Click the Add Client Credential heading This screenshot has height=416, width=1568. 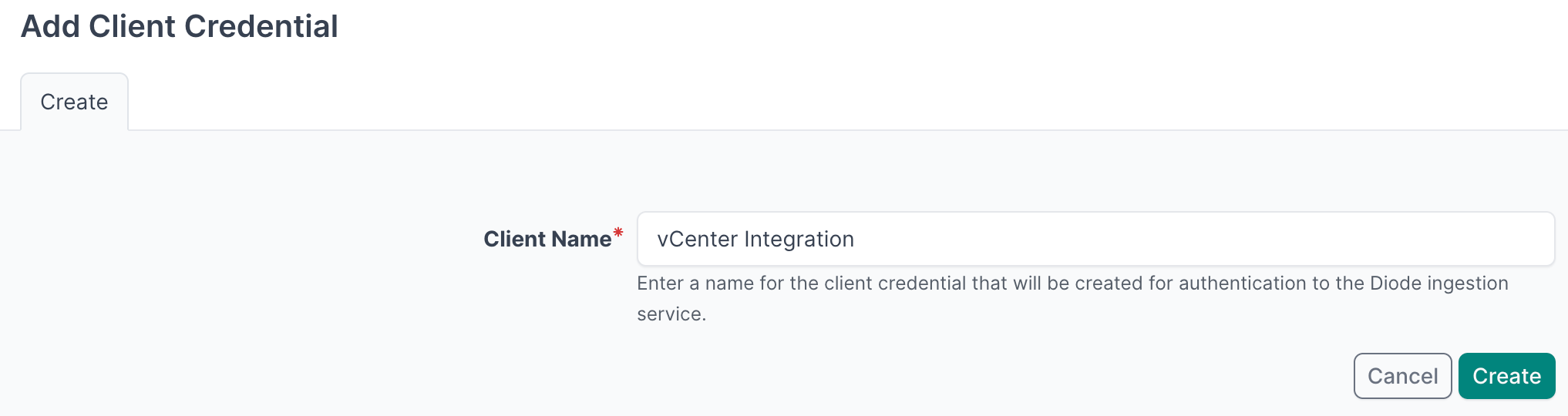(179, 26)
